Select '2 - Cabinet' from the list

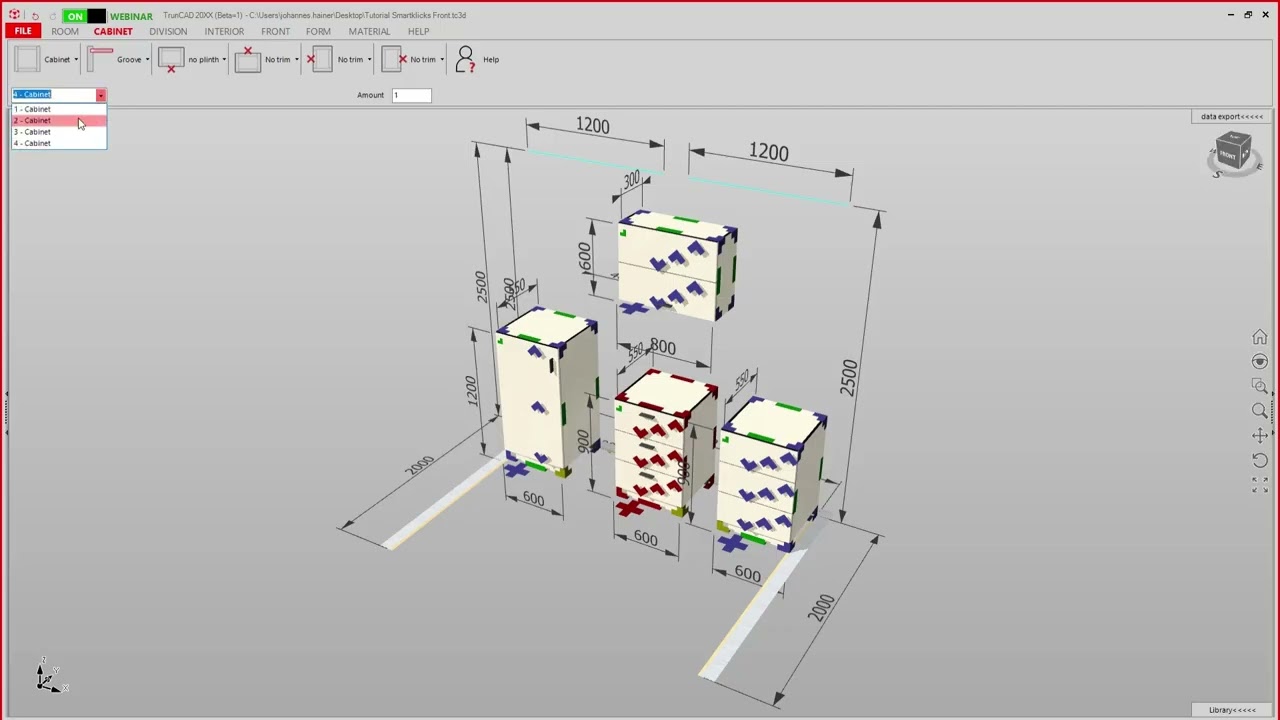(x=59, y=120)
